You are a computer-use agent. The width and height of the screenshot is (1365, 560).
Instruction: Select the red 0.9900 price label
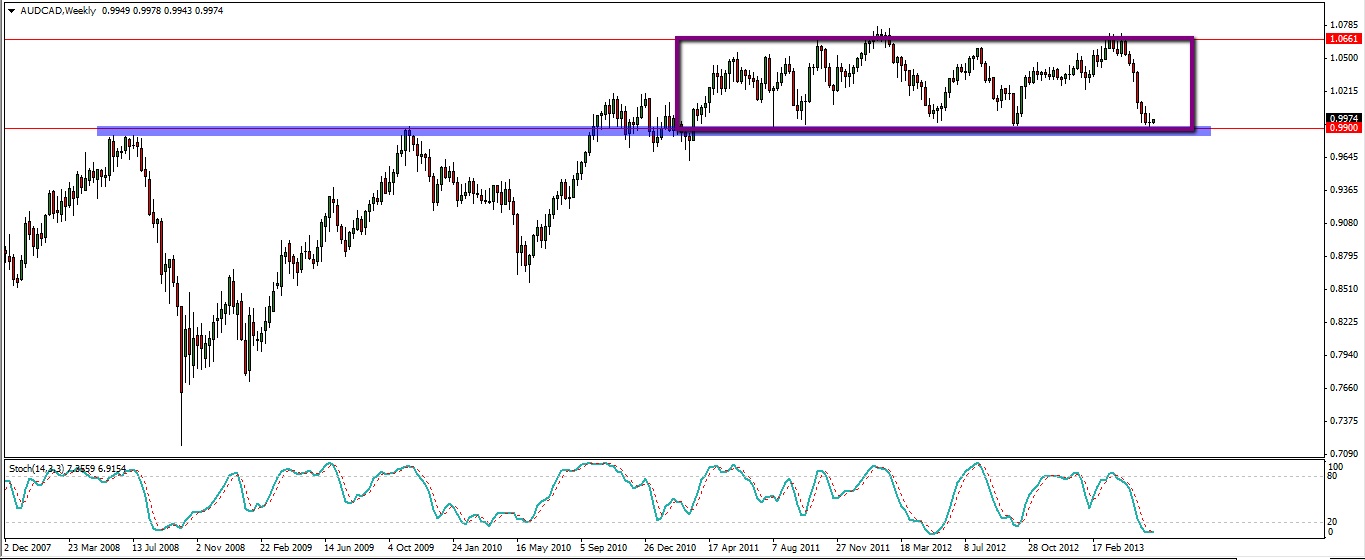tap(1344, 128)
